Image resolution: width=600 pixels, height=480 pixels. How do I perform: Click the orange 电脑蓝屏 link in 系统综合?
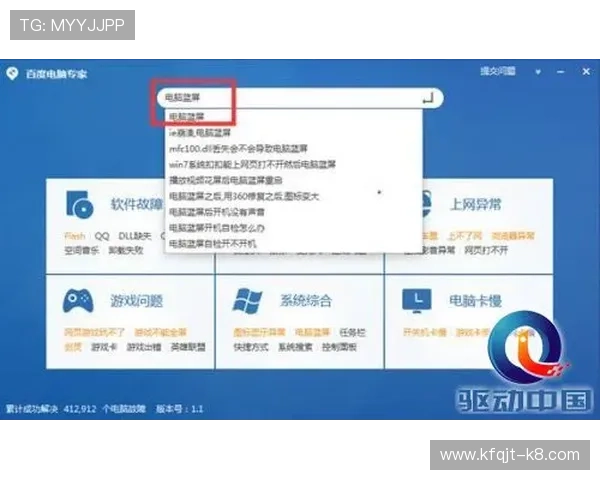click(312, 332)
